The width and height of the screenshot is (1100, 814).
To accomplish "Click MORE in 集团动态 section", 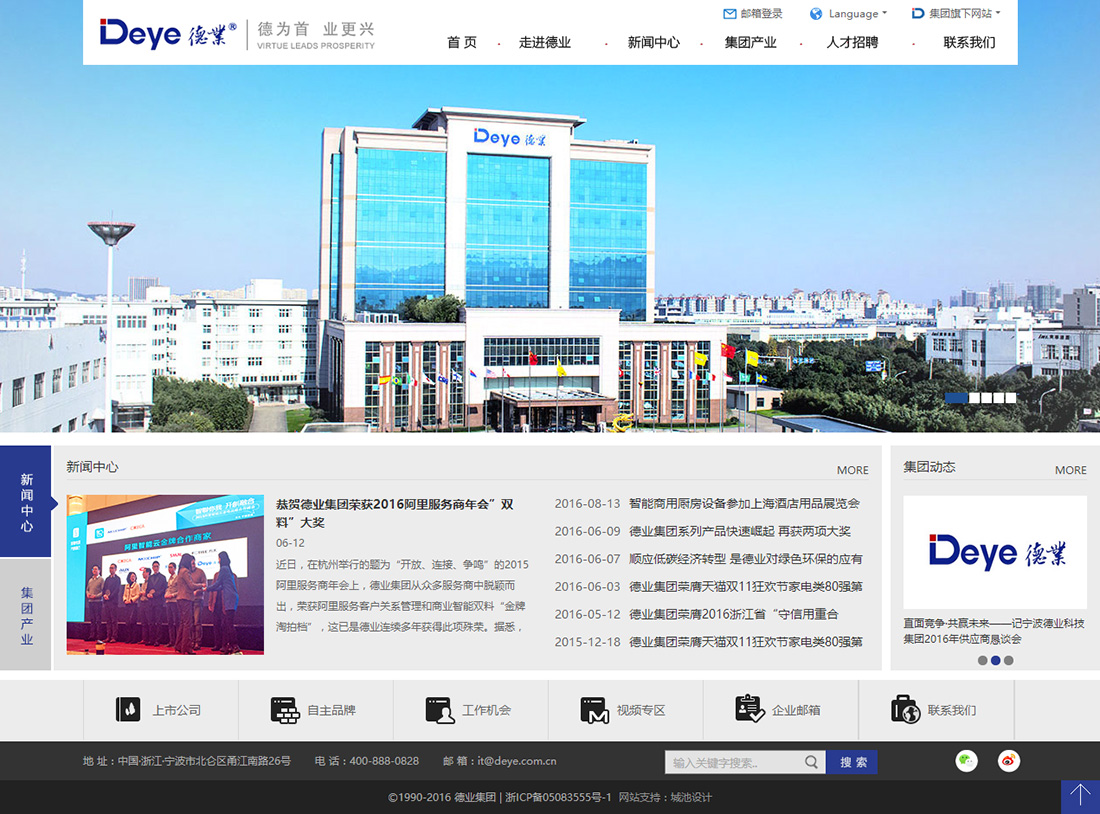I will (1071, 470).
